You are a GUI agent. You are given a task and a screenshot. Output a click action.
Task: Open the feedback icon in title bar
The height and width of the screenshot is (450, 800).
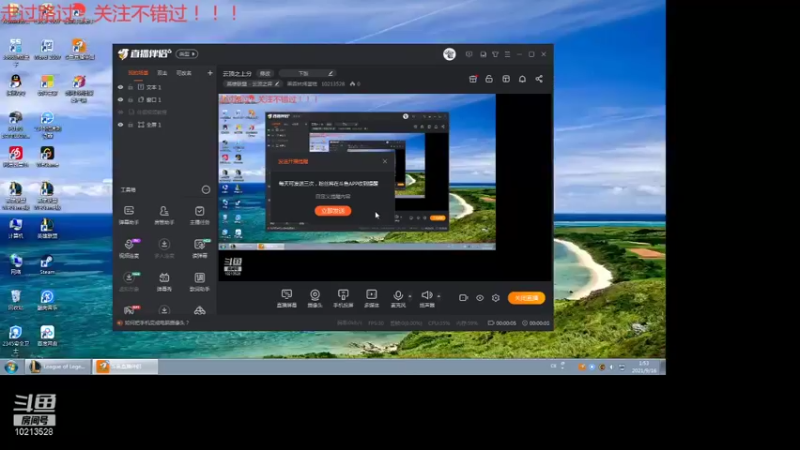click(469, 54)
